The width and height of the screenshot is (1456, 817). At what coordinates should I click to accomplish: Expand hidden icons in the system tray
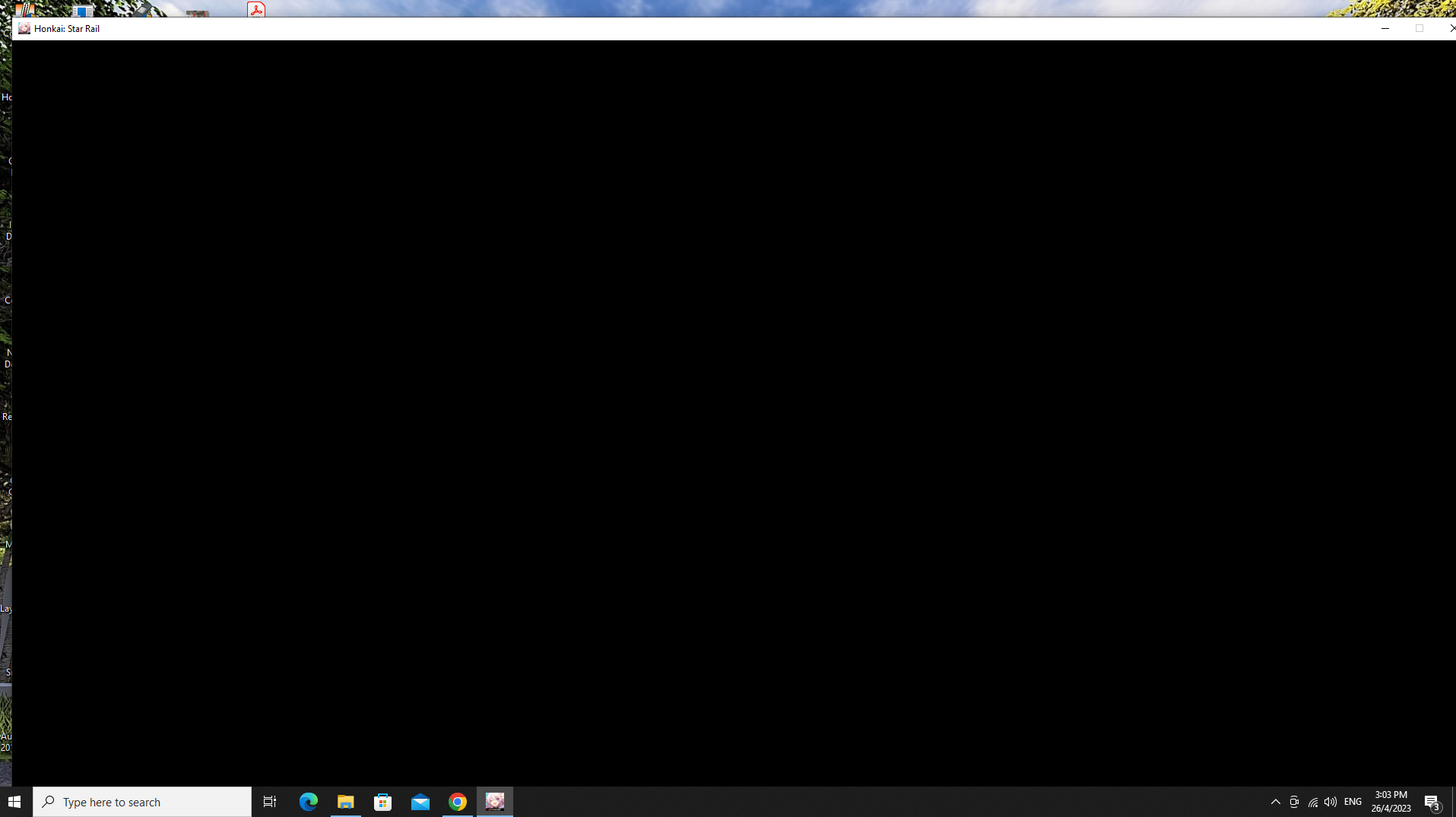[1276, 801]
